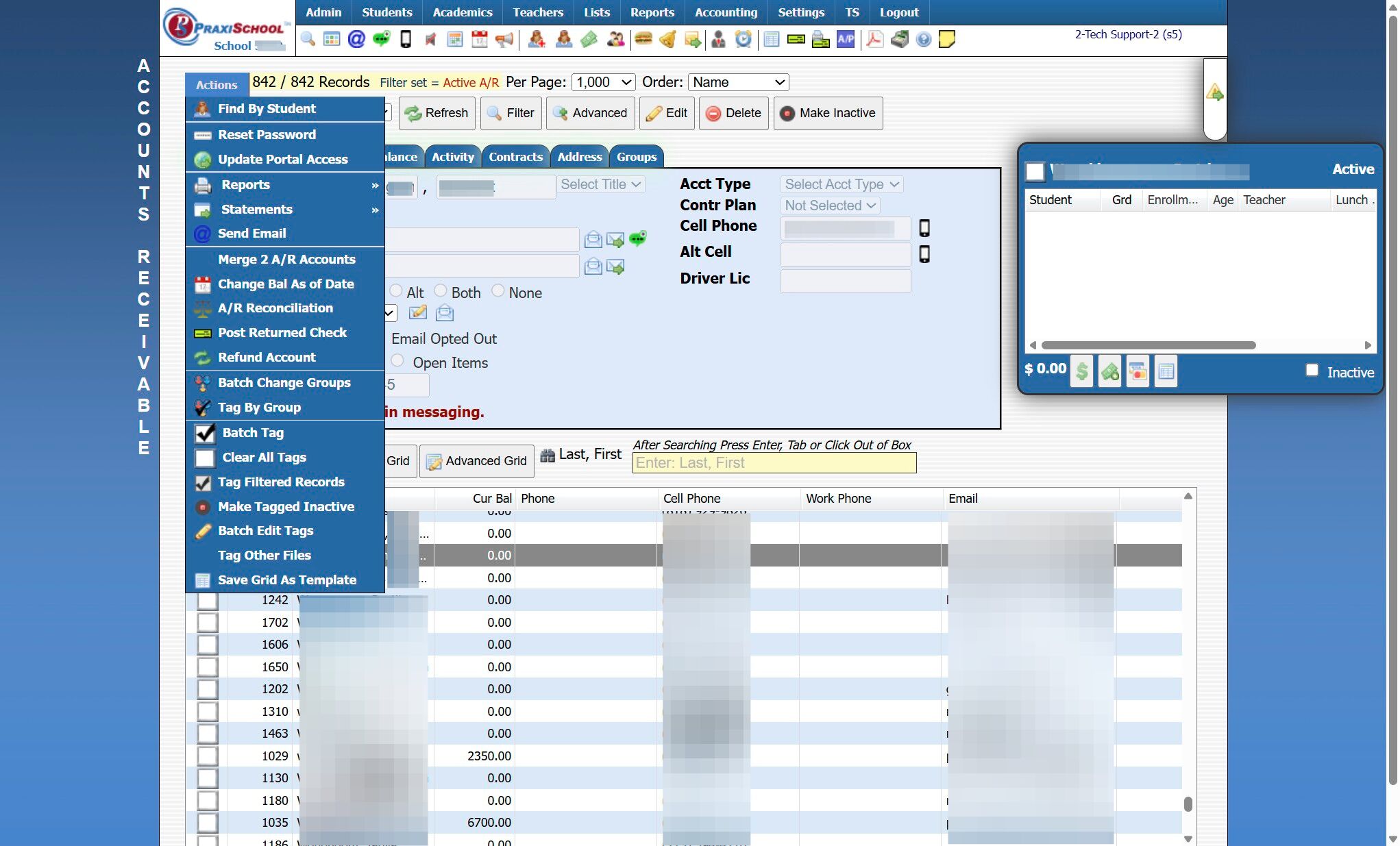This screenshot has width=1400, height=846.
Task: Choose Refund Account from Actions menu
Action: click(x=267, y=357)
